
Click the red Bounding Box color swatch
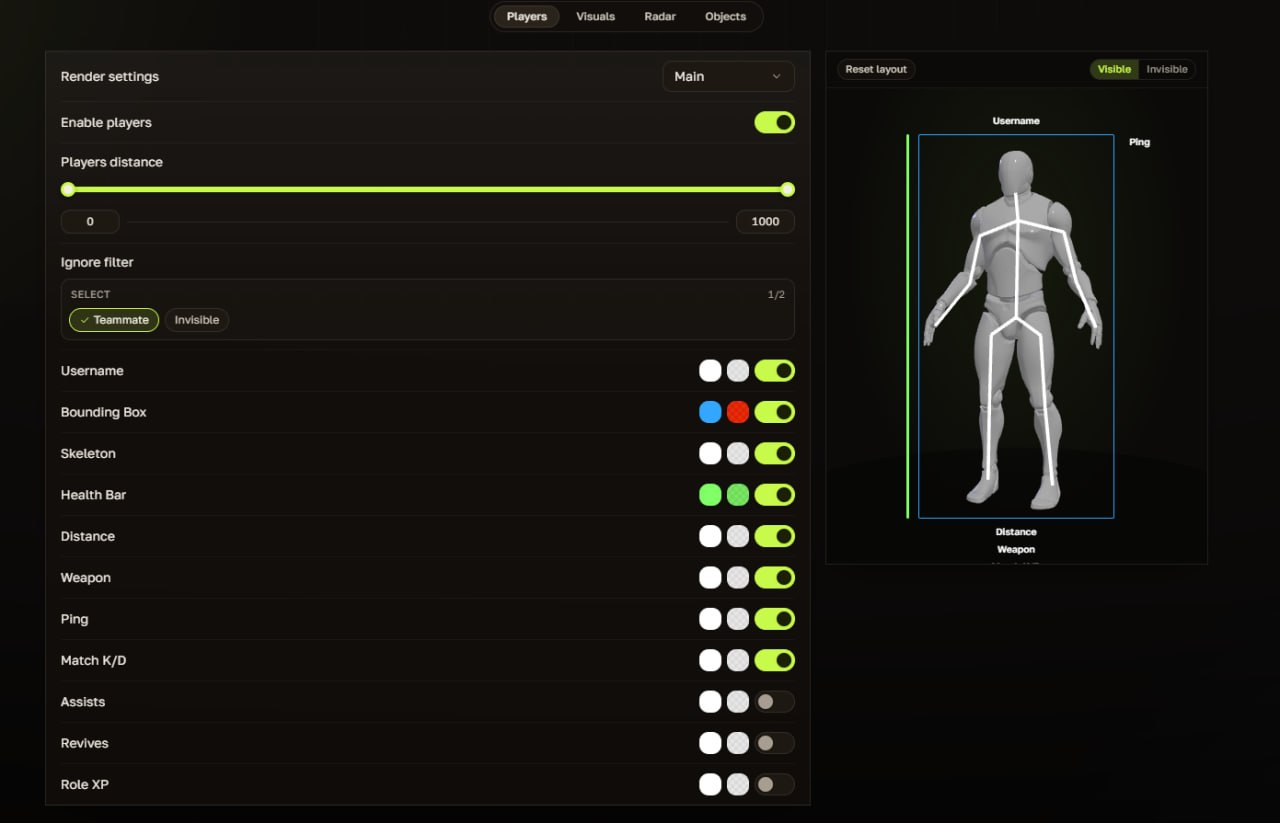738,412
